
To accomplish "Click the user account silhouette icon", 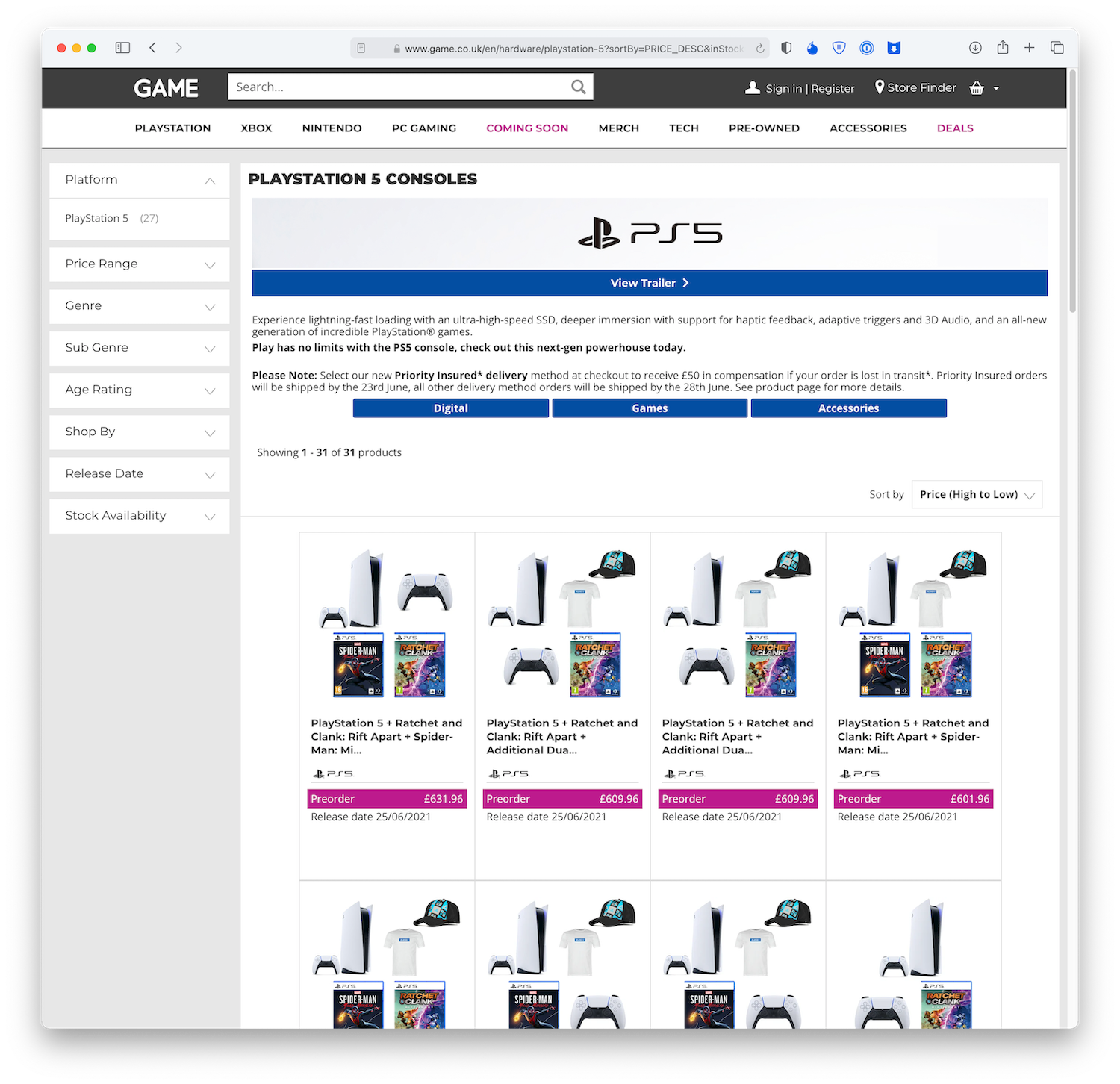I will click(x=753, y=87).
